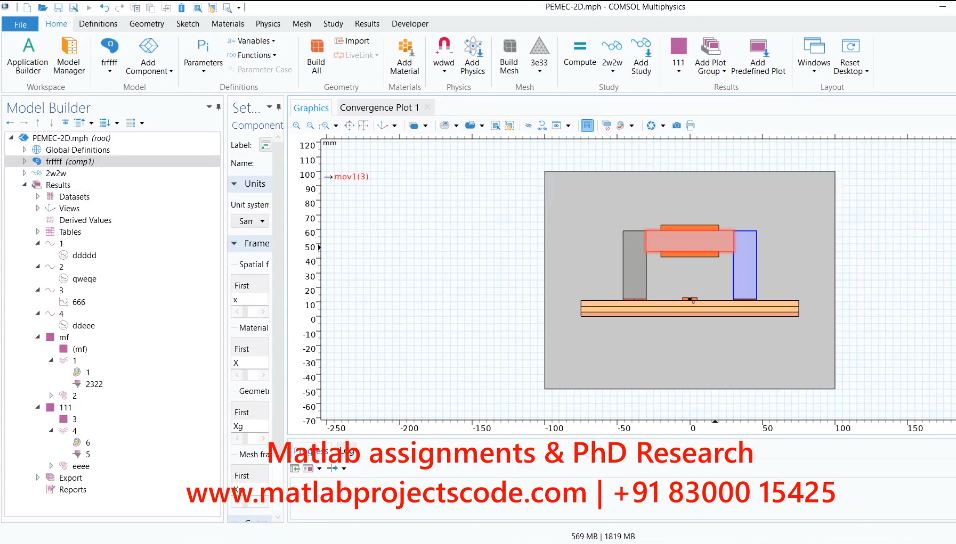
Task: Click Zoom Extents in graphics toolbar
Action: click(x=349, y=125)
